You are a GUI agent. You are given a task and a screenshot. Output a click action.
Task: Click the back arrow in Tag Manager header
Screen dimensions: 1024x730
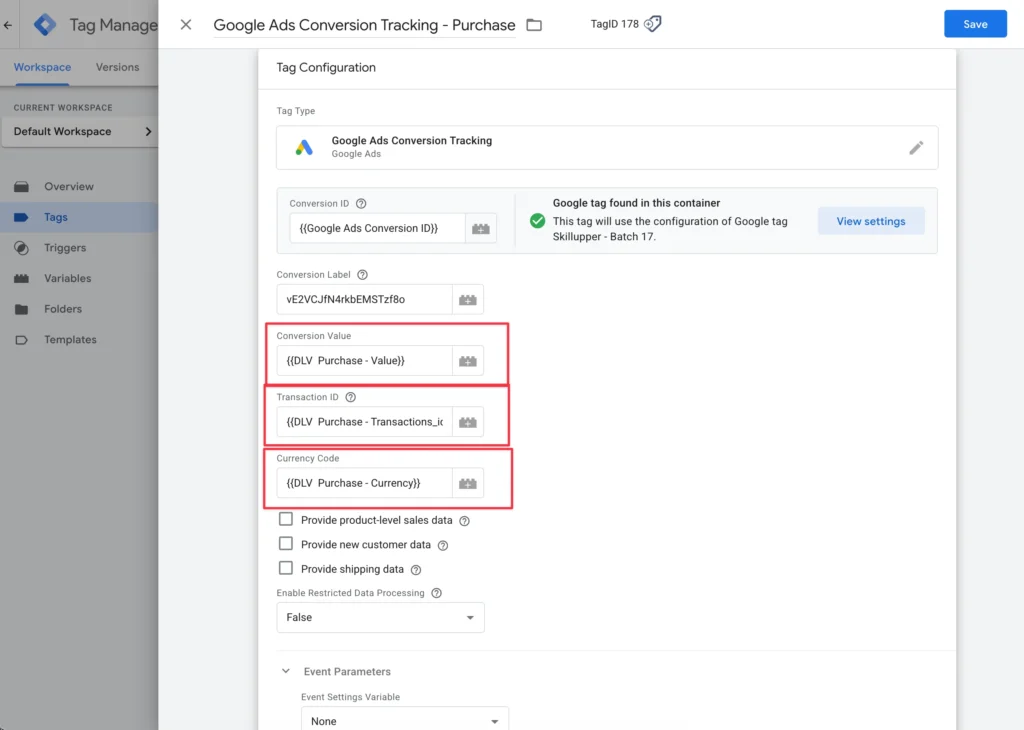pyautogui.click(x=8, y=25)
